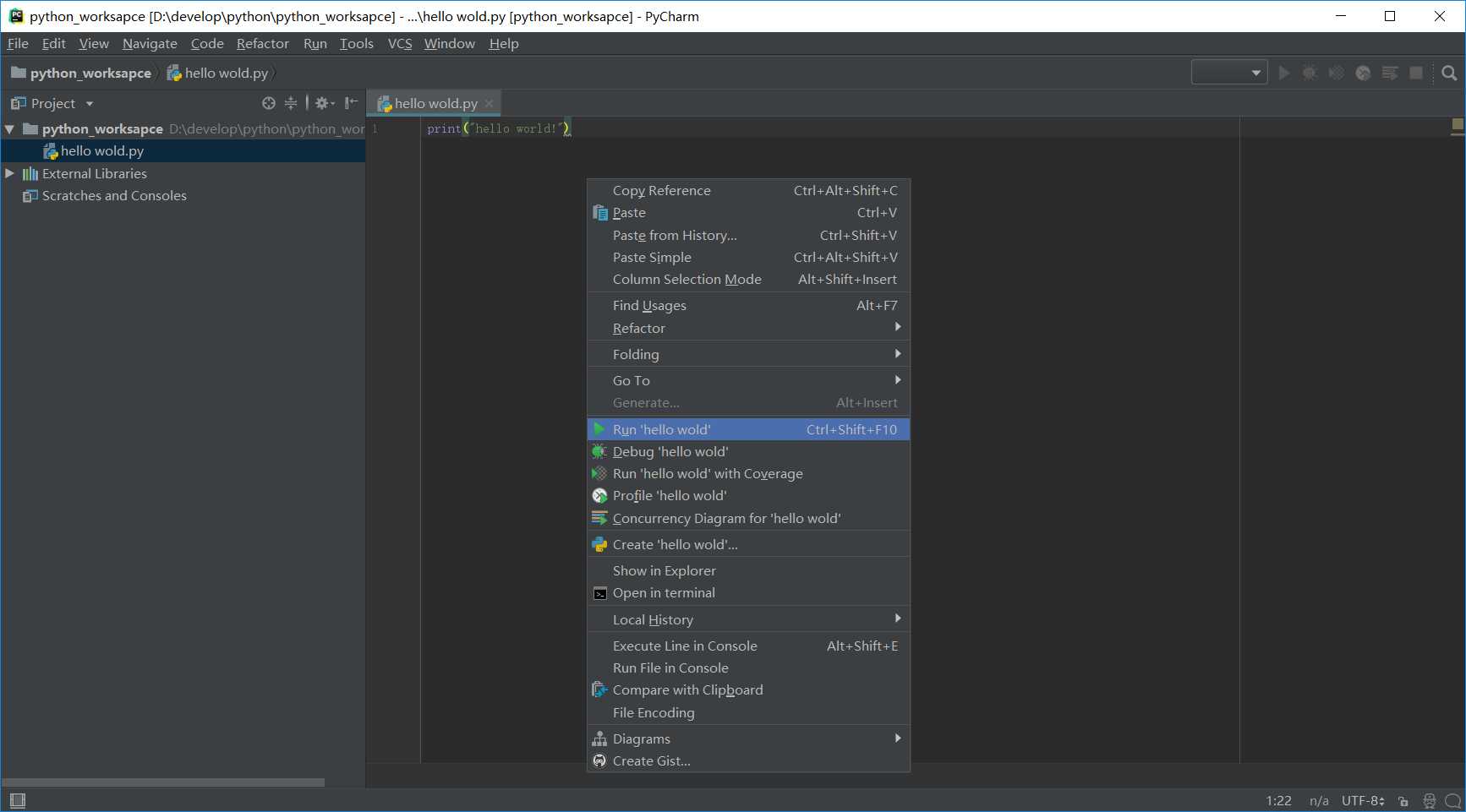Expand the Folding submenu
The height and width of the screenshot is (812, 1466).
(748, 354)
